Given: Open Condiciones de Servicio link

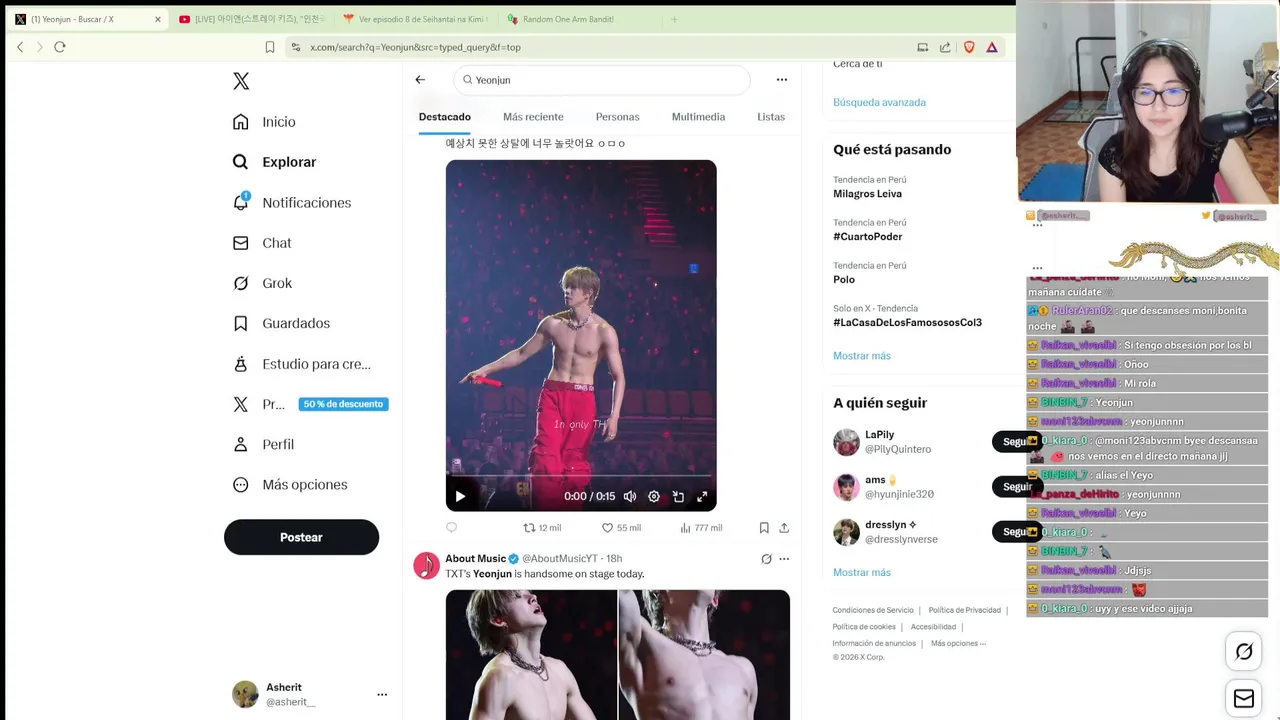Looking at the screenshot, I should click(x=873, y=610).
